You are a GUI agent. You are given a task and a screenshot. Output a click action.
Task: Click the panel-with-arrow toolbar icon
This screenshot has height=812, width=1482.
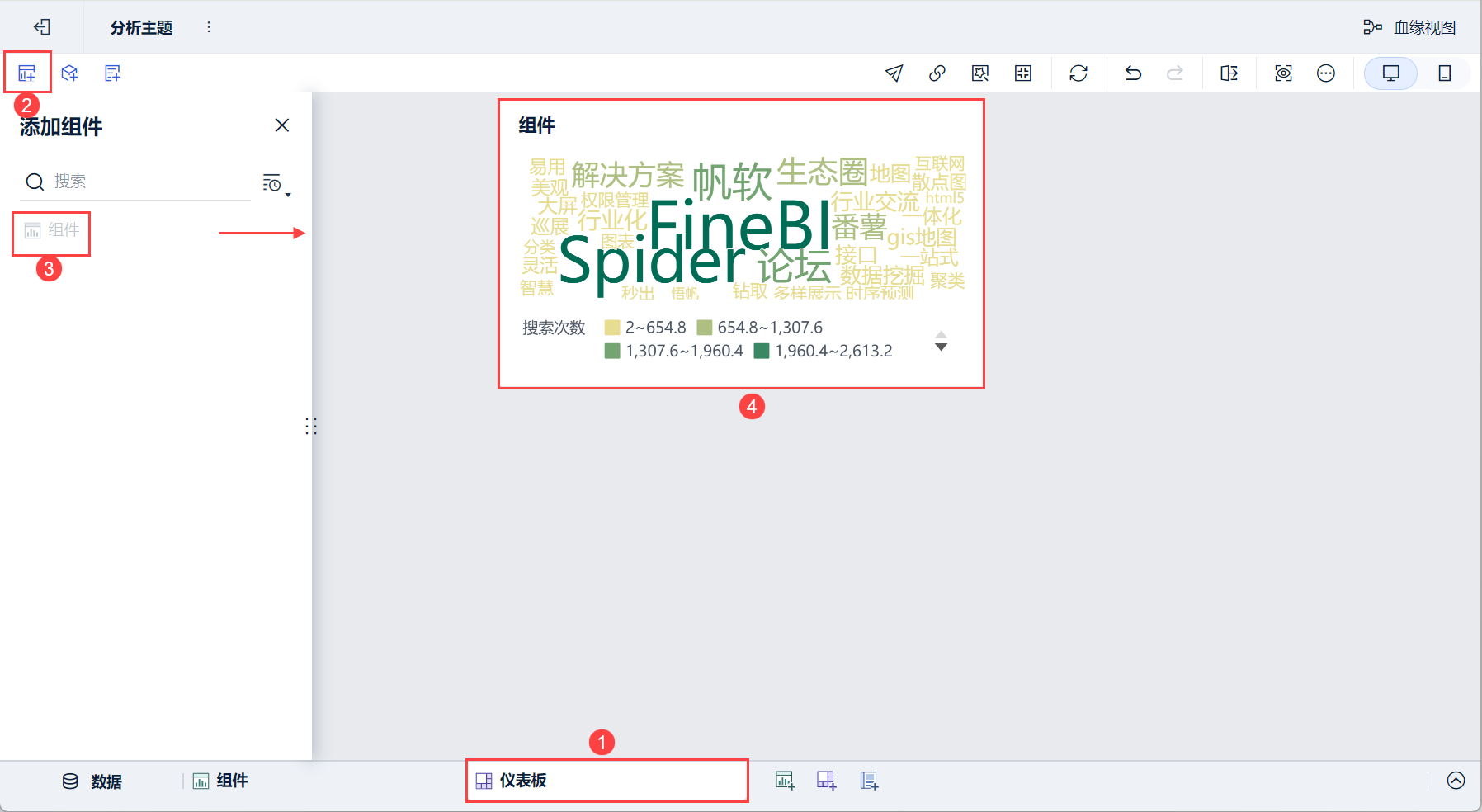point(1229,73)
